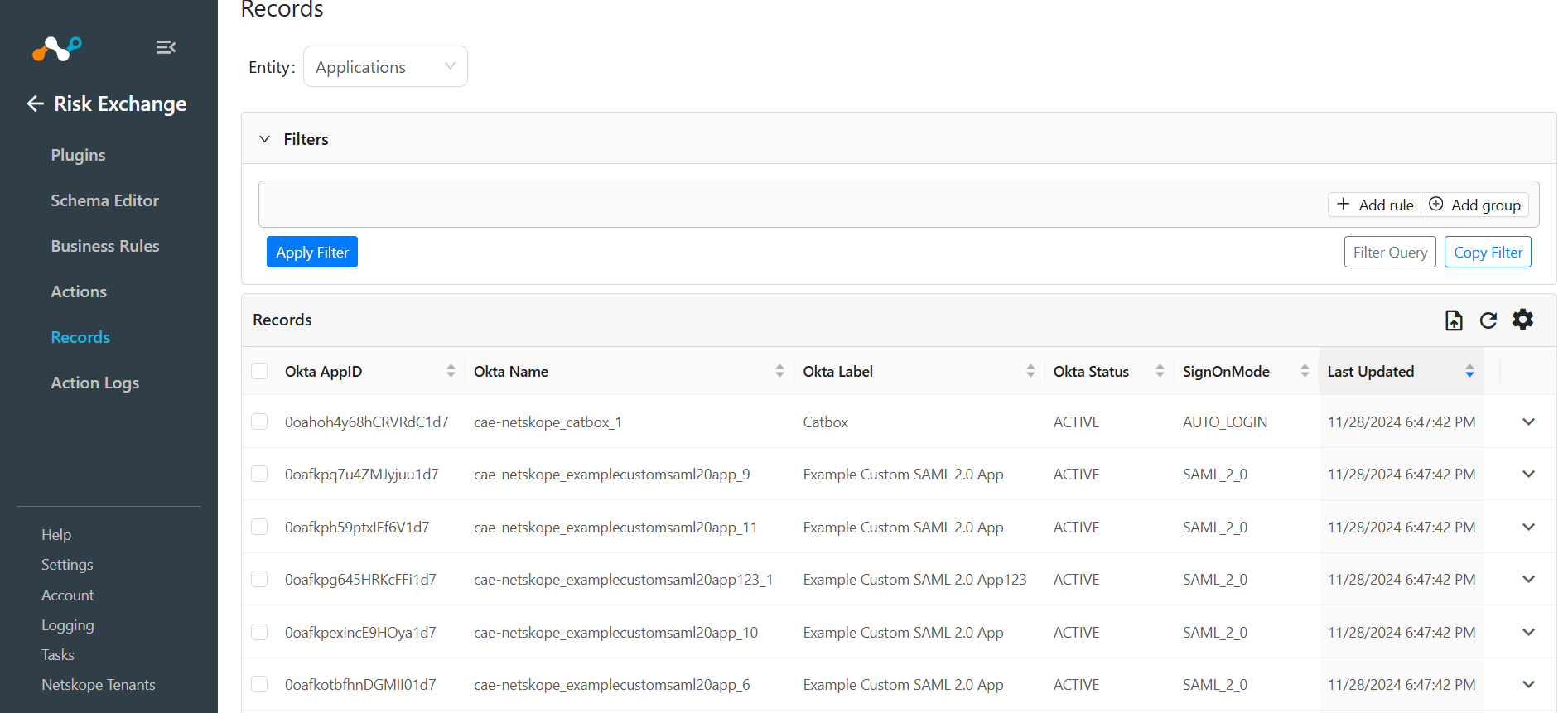Open Settings from the sidebar
This screenshot has height=713, width=1568.
(x=67, y=565)
